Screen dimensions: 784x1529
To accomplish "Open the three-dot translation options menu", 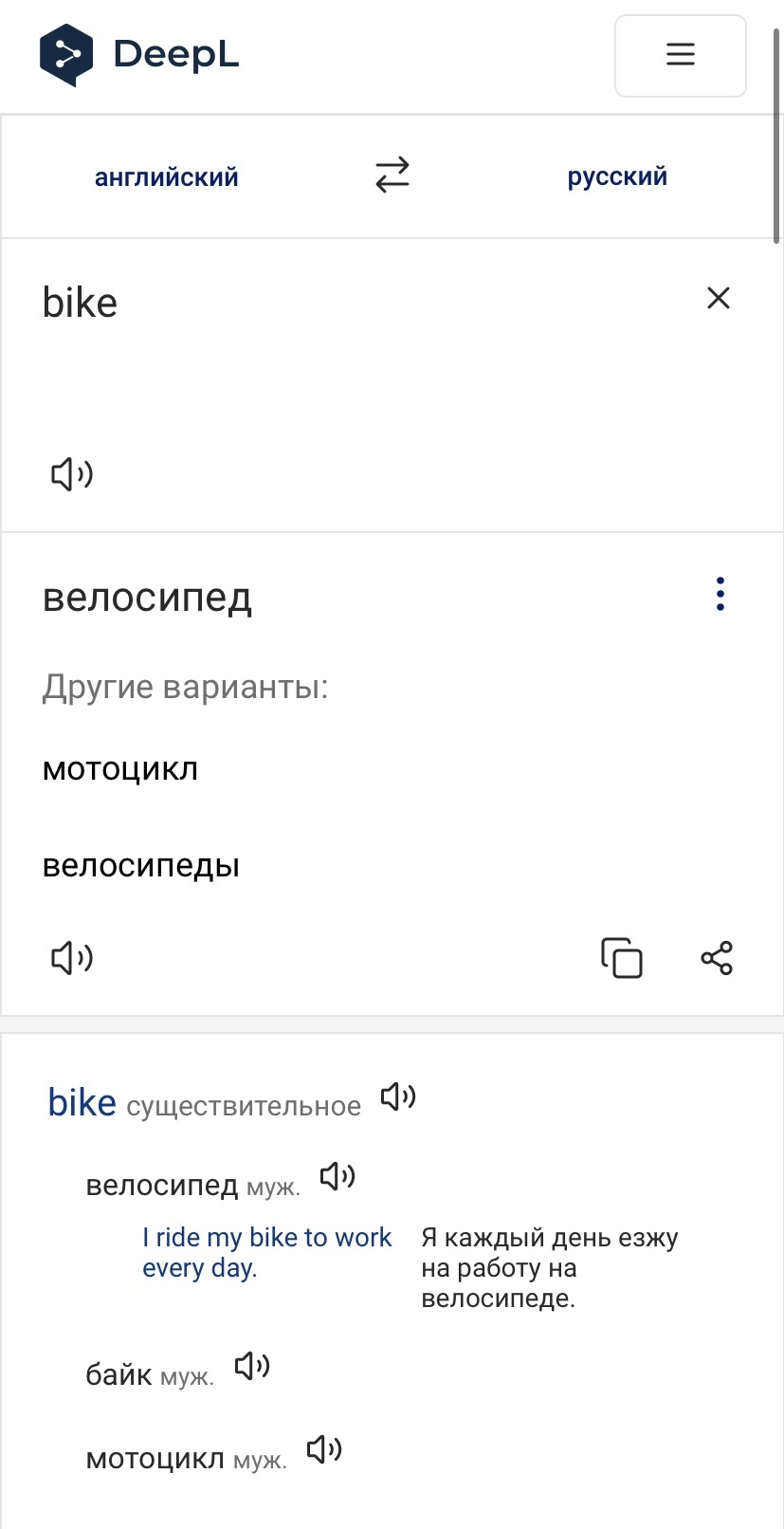I will (720, 594).
